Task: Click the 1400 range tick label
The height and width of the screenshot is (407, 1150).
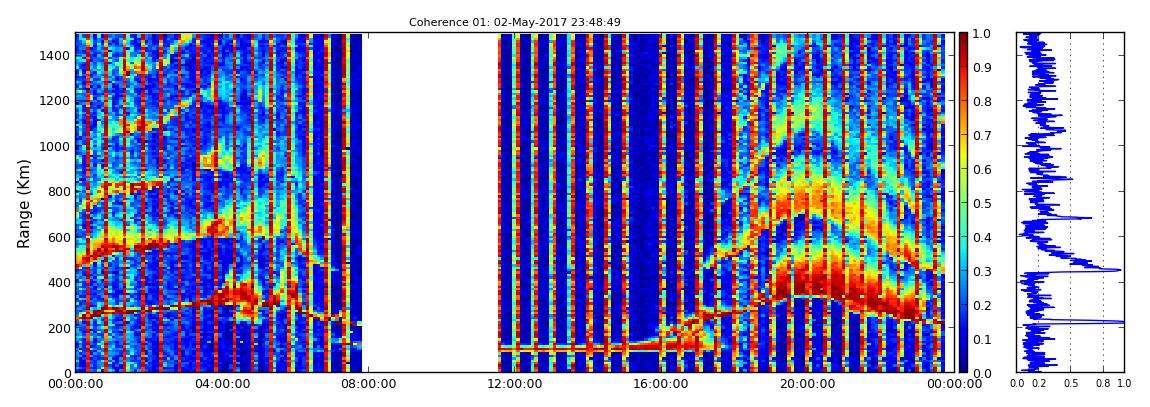Action: pyautogui.click(x=54, y=56)
